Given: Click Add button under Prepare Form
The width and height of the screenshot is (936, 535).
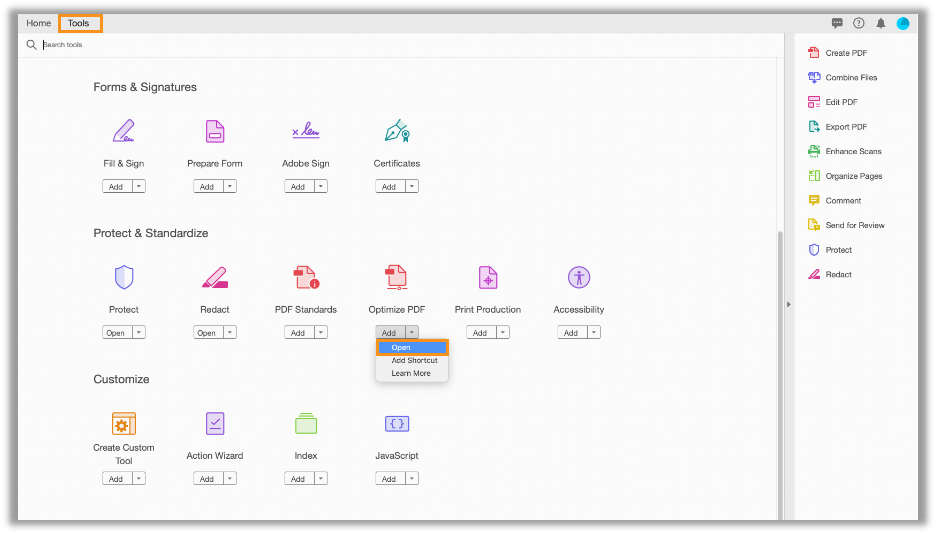Looking at the screenshot, I should click(208, 186).
